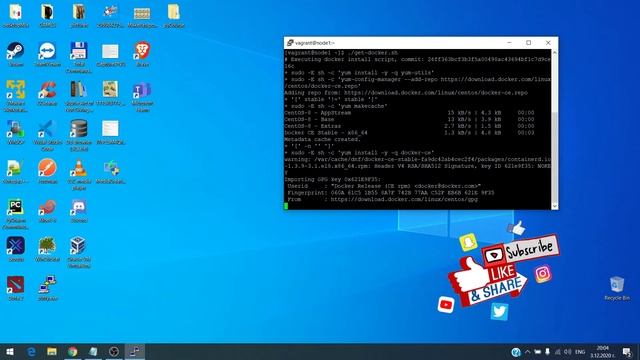This screenshot has width=640, height=360.
Task: Open the TeamViewer desktop shortcut
Action: click(x=47, y=54)
